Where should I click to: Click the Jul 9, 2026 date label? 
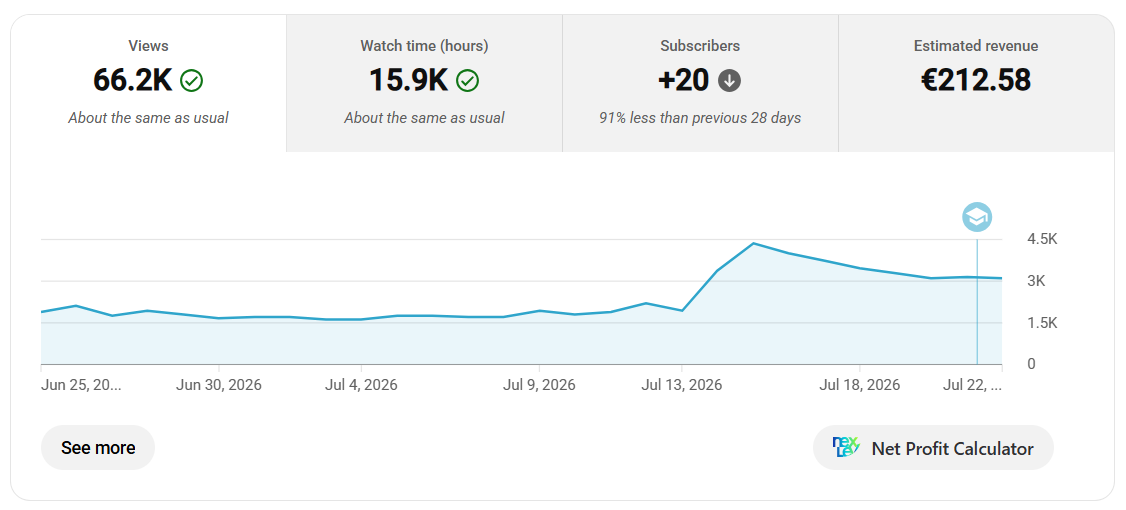click(539, 385)
